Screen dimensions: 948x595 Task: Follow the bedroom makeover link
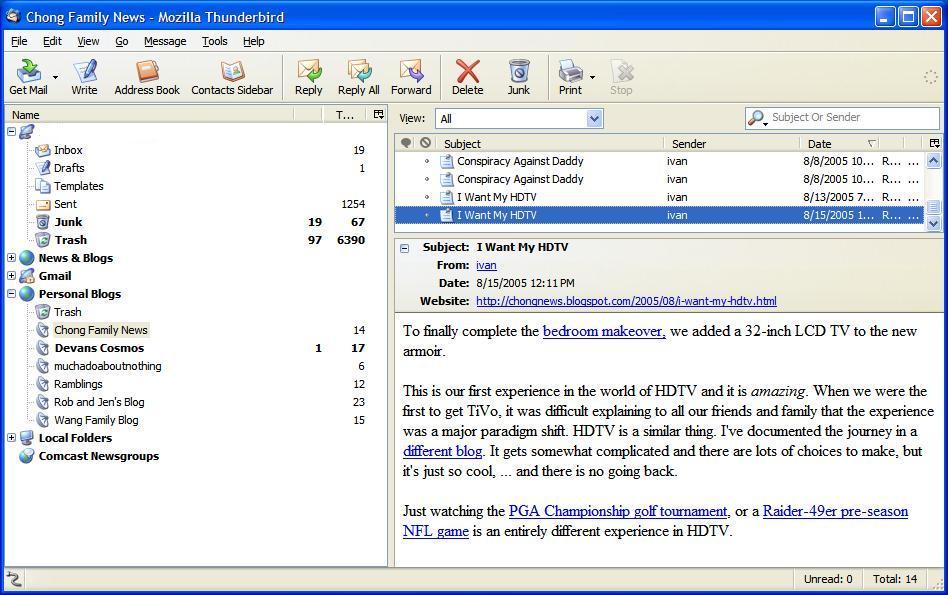click(x=604, y=331)
